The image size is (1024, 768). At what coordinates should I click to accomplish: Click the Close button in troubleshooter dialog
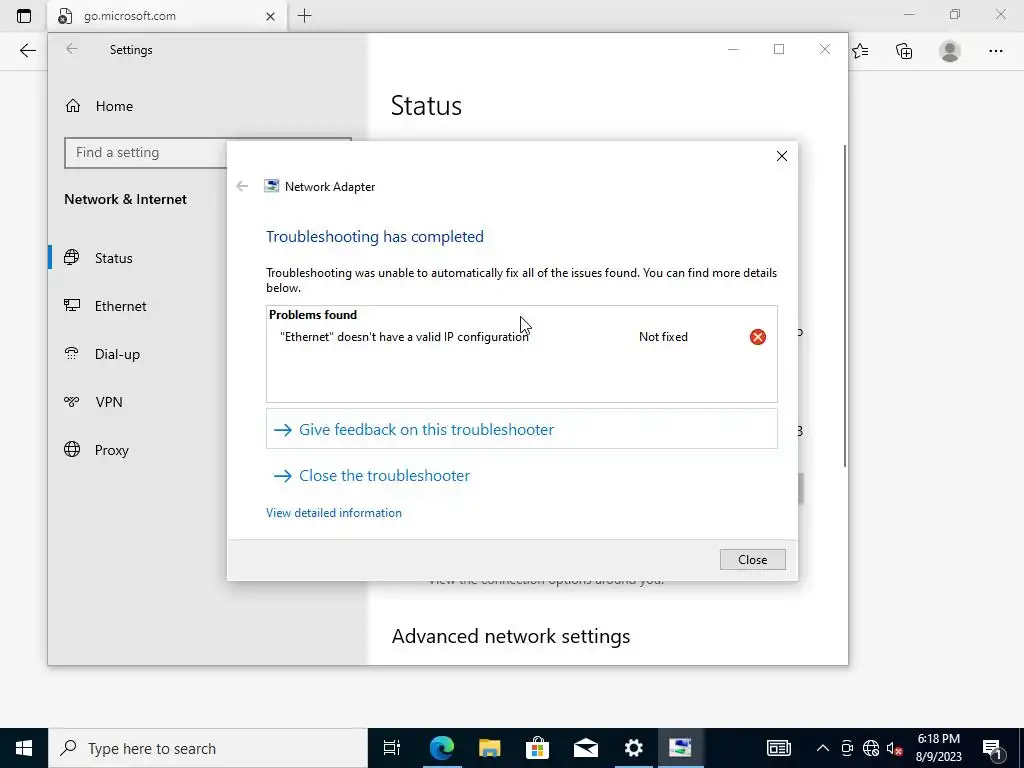pyautogui.click(x=752, y=560)
